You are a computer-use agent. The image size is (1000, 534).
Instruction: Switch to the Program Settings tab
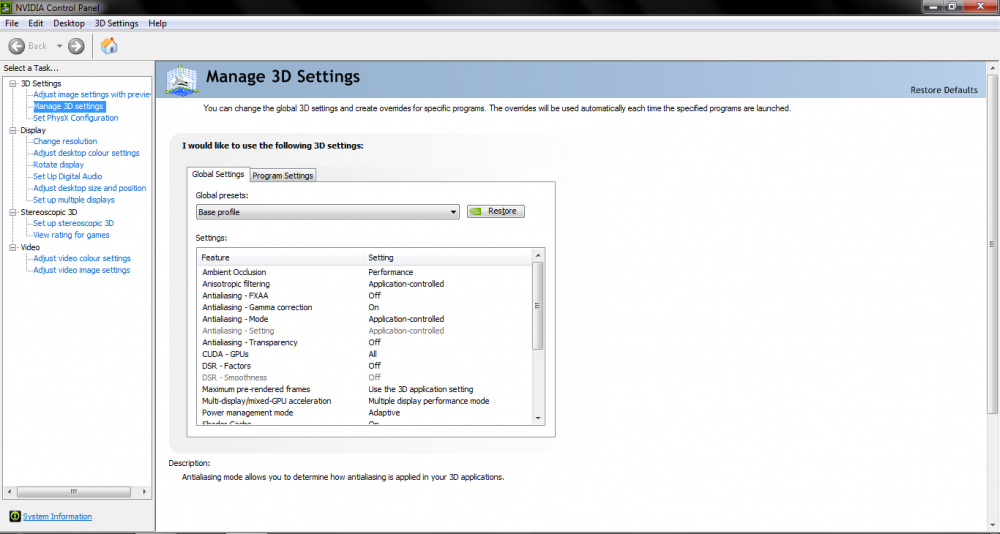283,175
